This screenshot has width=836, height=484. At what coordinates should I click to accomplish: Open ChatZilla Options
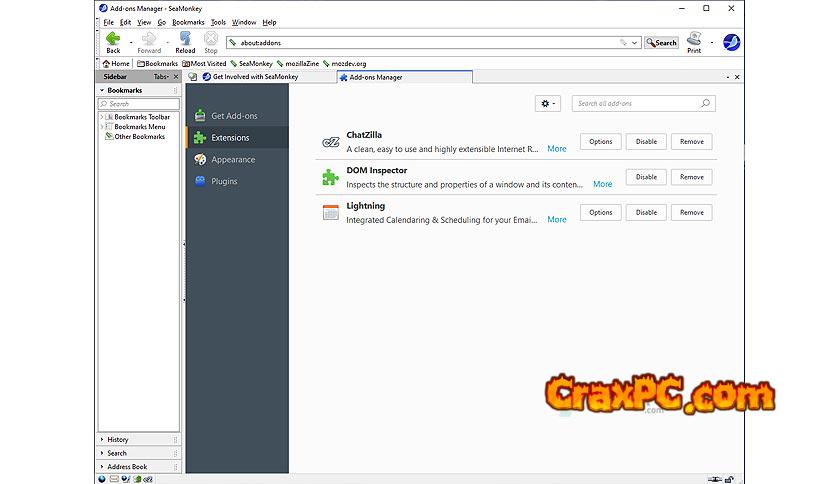pyautogui.click(x=600, y=142)
